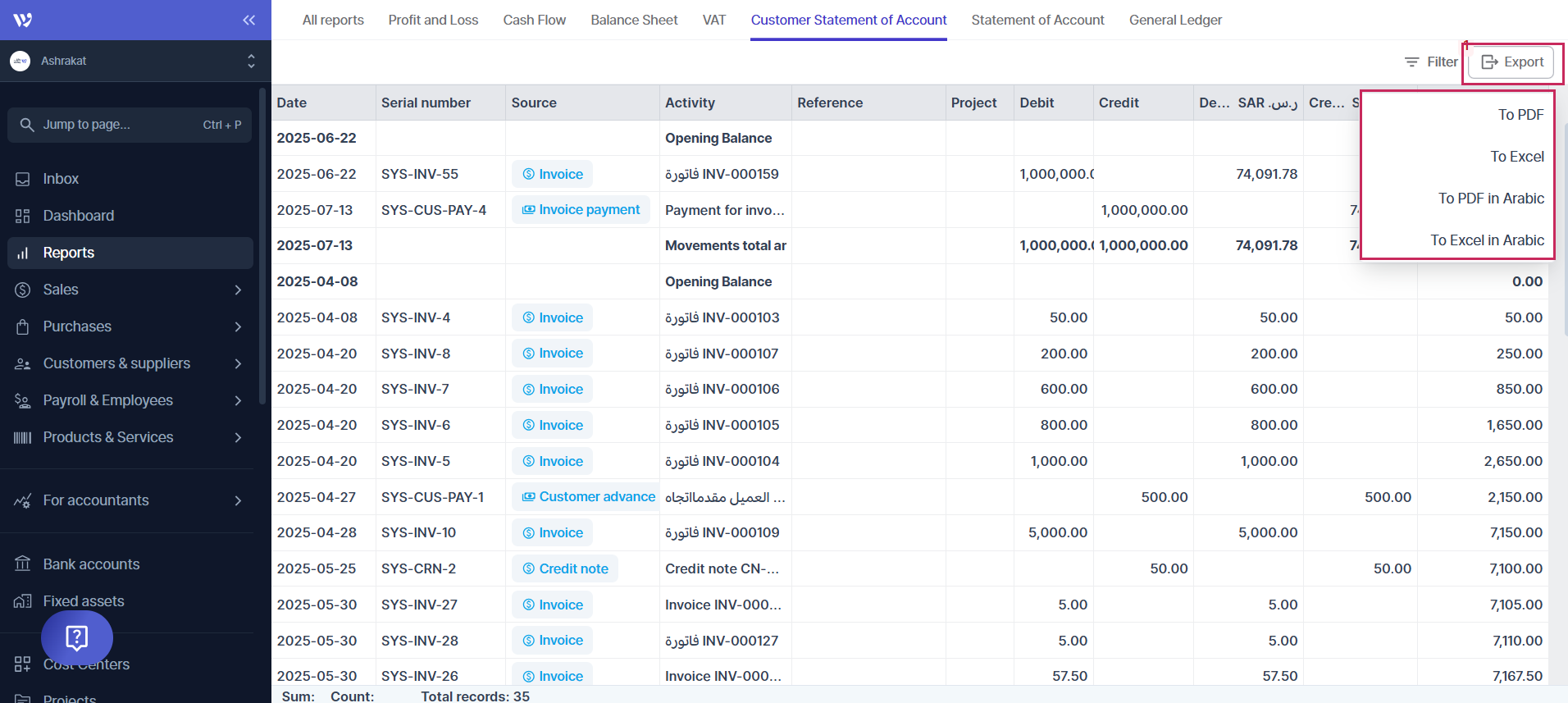Expand the Purchases submenu arrow
Image resolution: width=1568 pixels, height=703 pixels.
point(238,326)
